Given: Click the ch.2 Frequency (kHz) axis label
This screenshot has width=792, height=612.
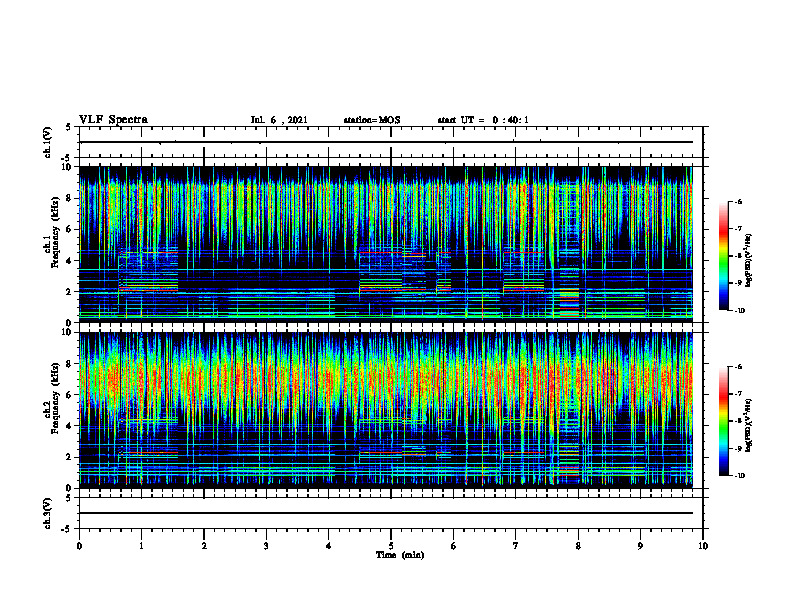Looking at the screenshot, I should point(55,398).
